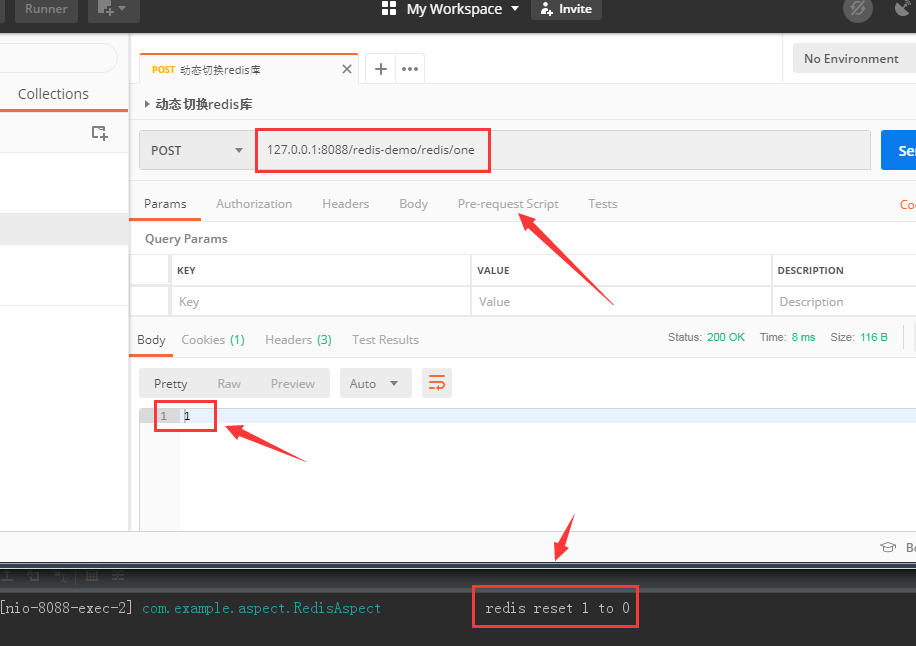
Task: Open the My Workspace grid icon
Action: point(389,8)
